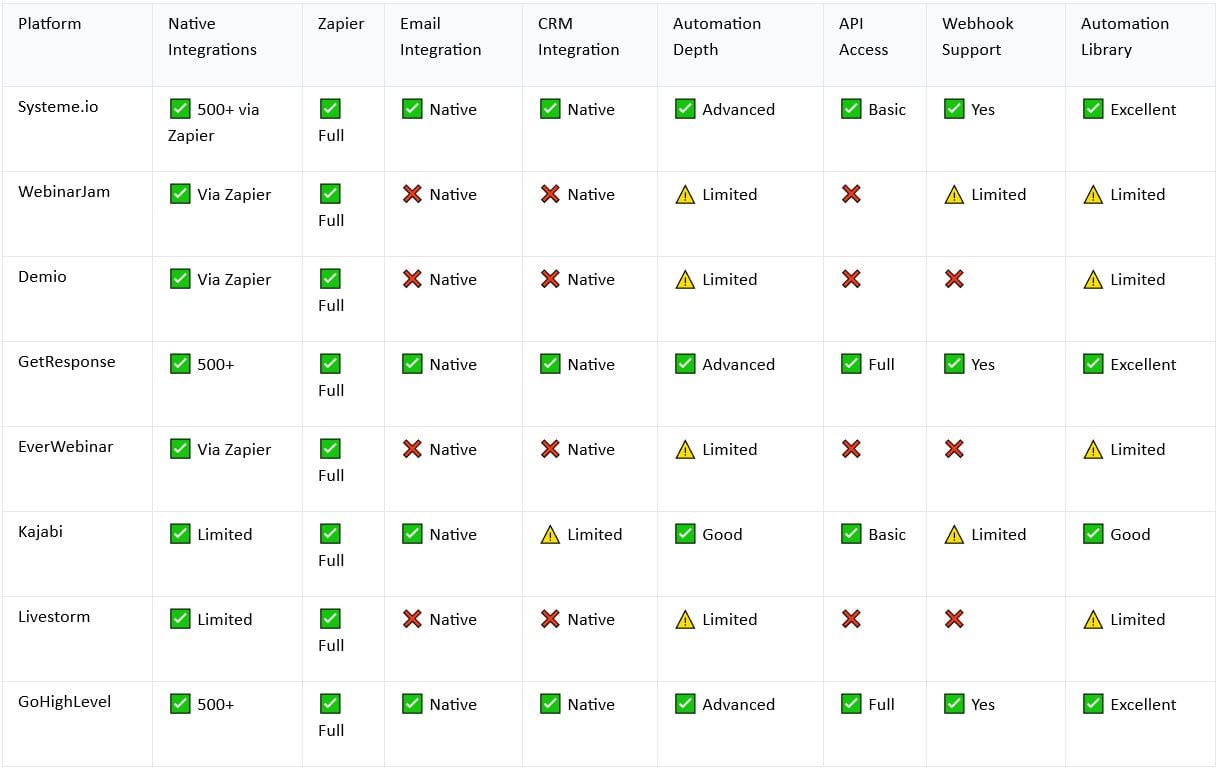Click the green check in GetResponse's API Access cell

(851, 364)
